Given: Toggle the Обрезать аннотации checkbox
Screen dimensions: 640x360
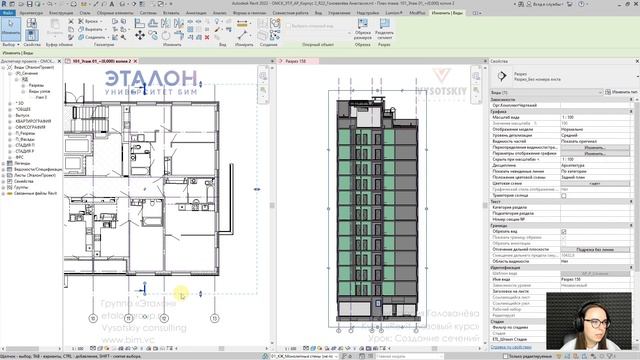Looking at the screenshot, I should click(564, 243).
